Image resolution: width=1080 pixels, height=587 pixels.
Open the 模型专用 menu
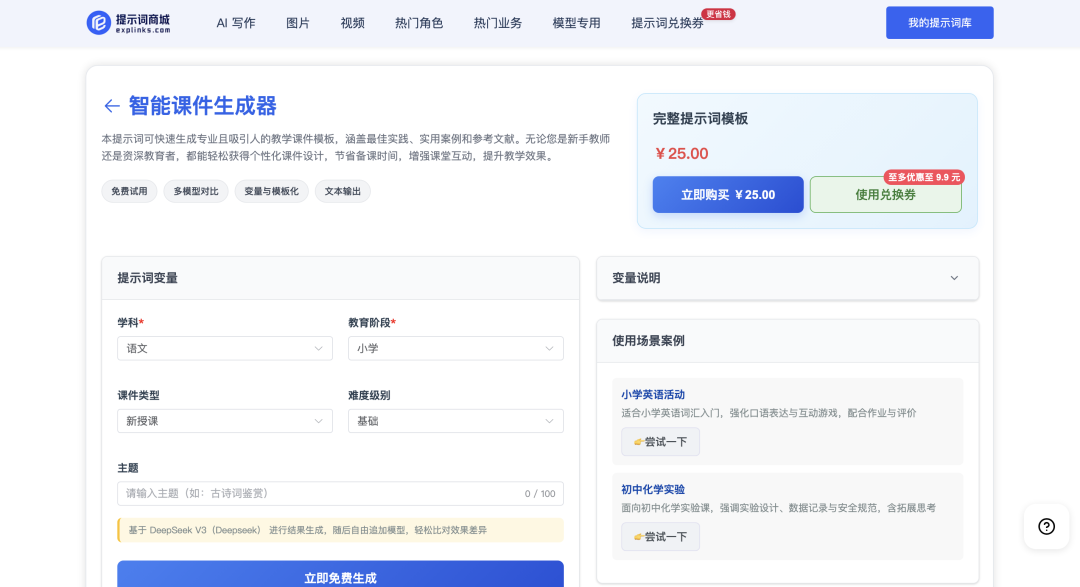(576, 23)
